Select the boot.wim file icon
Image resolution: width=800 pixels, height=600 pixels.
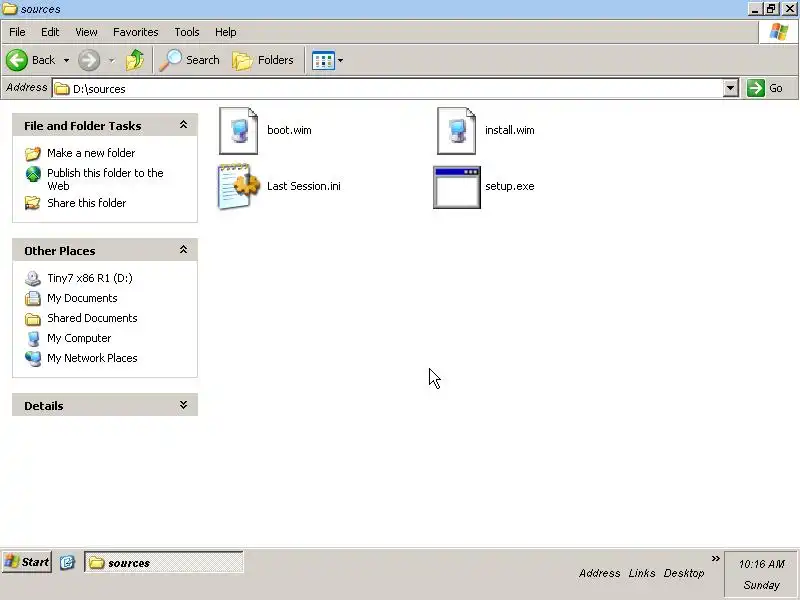238,131
